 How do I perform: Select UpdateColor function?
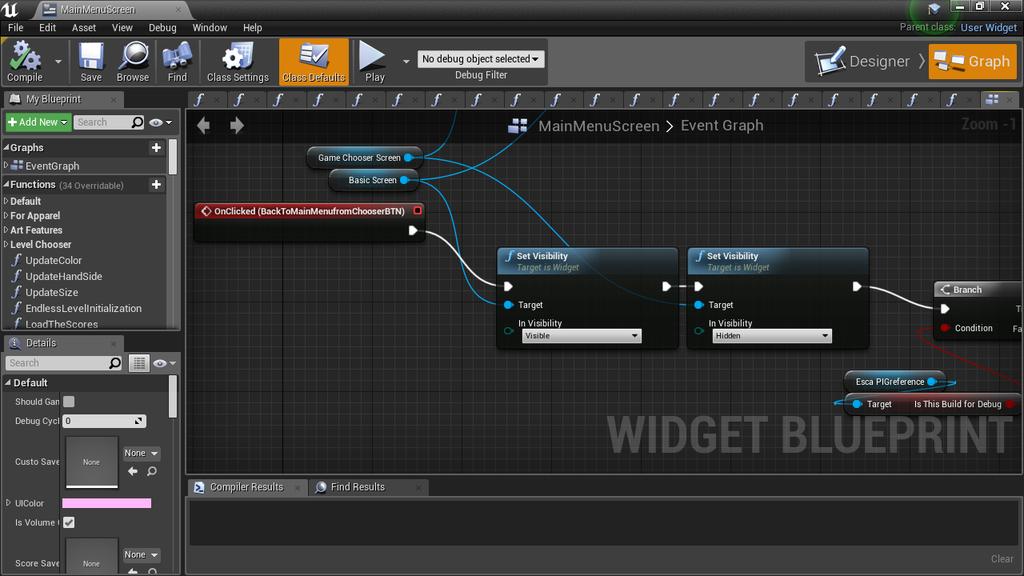point(53,260)
